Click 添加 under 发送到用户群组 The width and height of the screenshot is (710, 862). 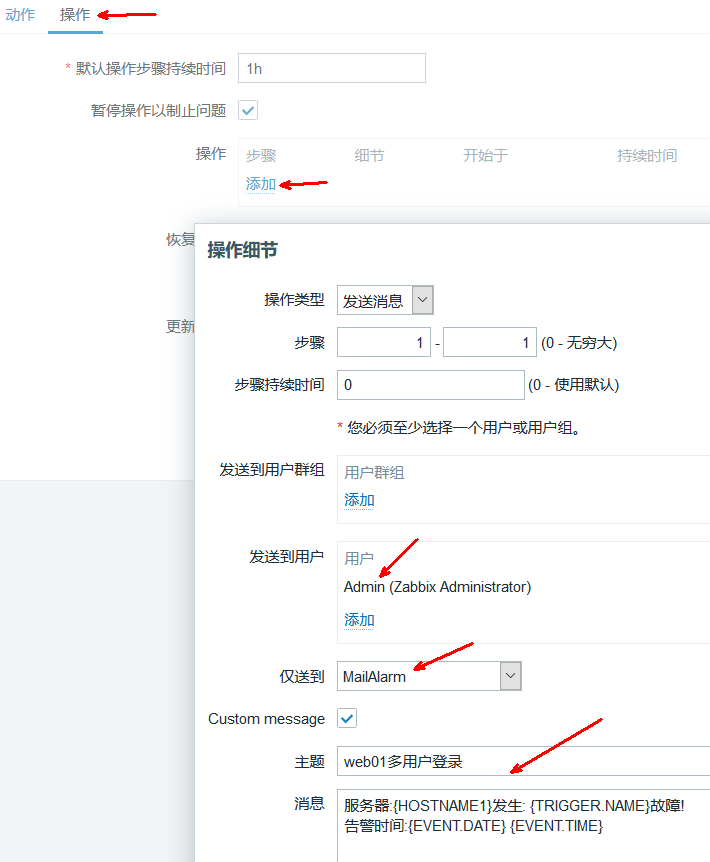point(359,500)
